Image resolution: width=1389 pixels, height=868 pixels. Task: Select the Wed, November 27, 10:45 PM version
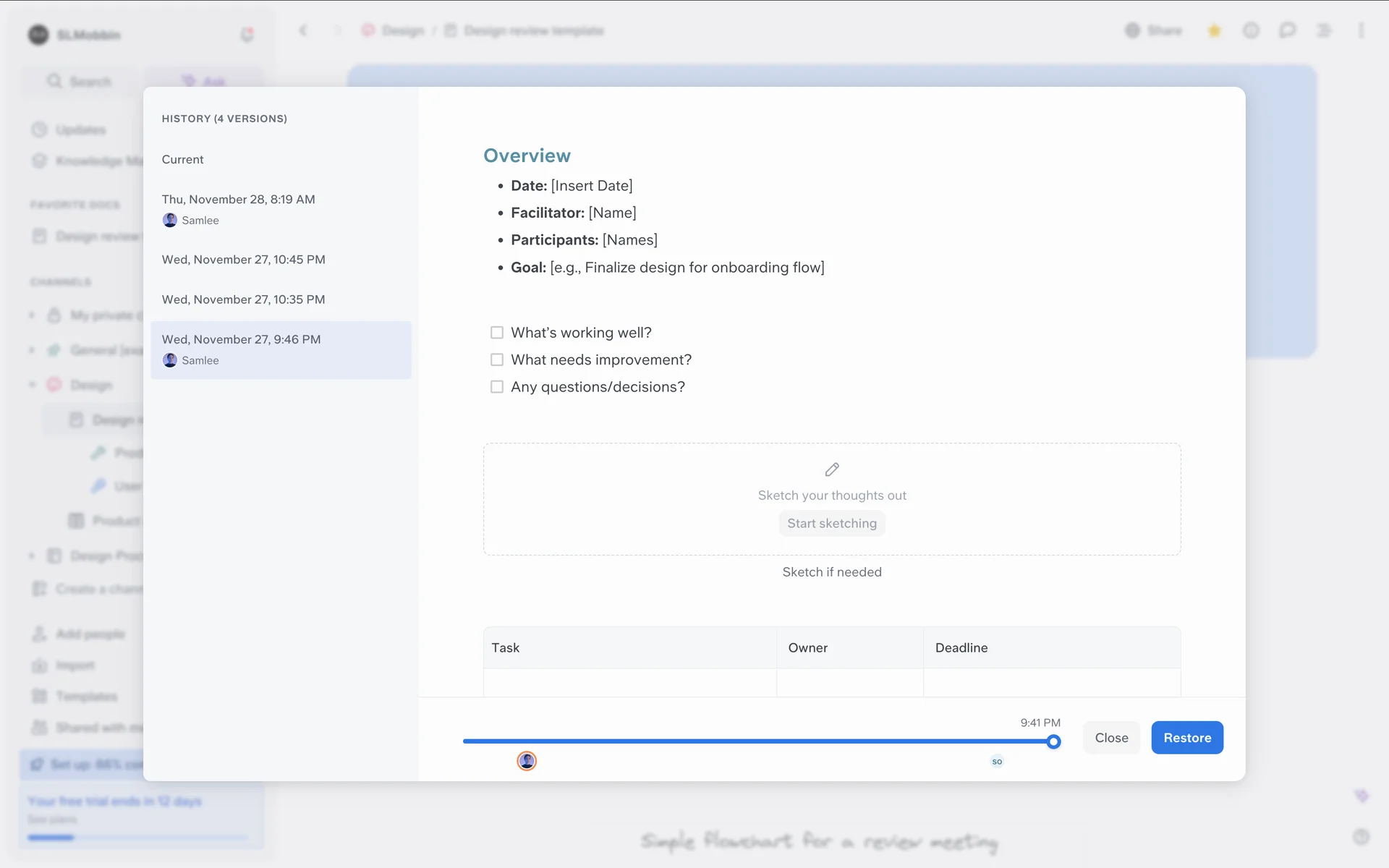click(243, 260)
